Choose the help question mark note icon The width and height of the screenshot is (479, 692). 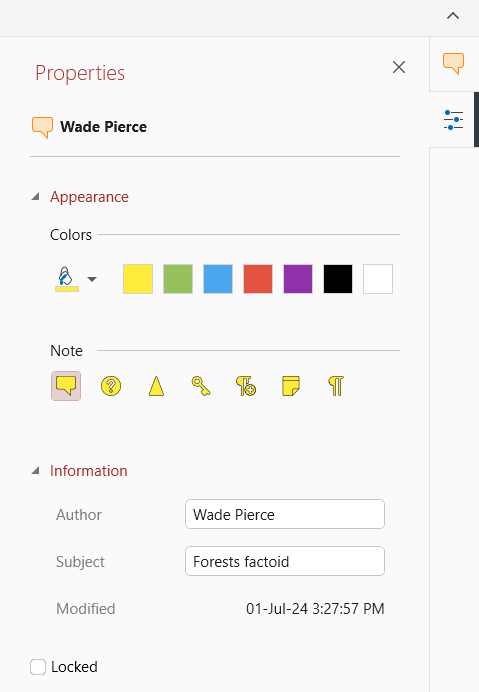(111, 386)
